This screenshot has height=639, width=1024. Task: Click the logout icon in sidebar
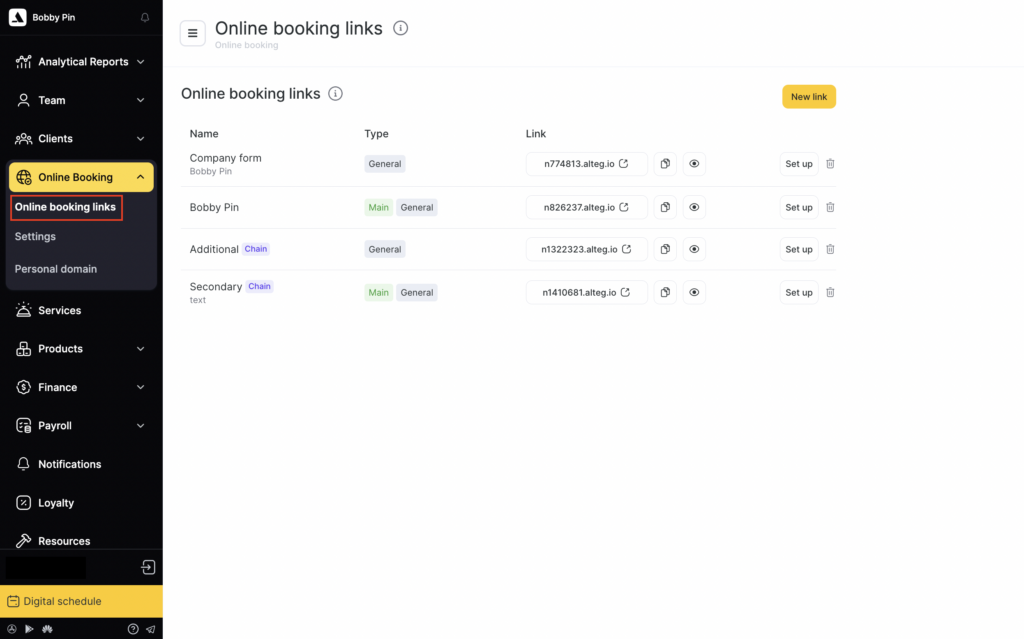[x=148, y=568]
